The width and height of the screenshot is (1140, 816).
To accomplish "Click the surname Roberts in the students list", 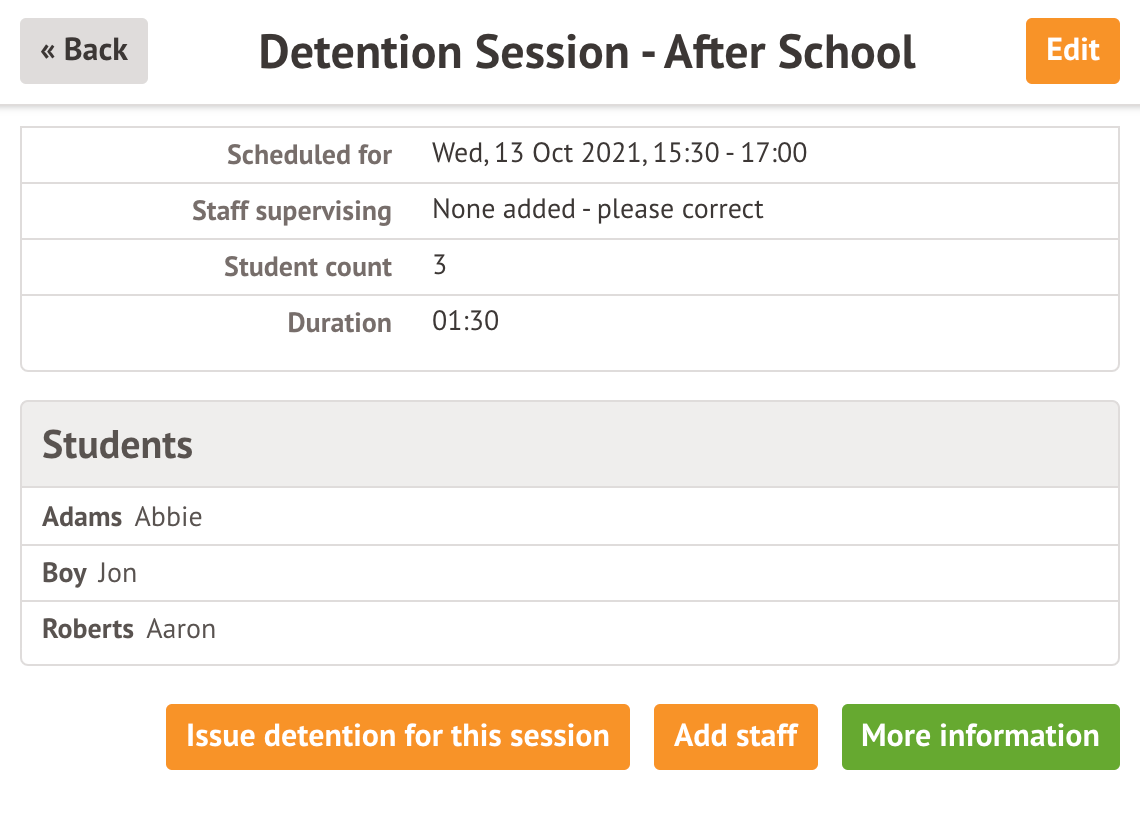I will pos(88,629).
